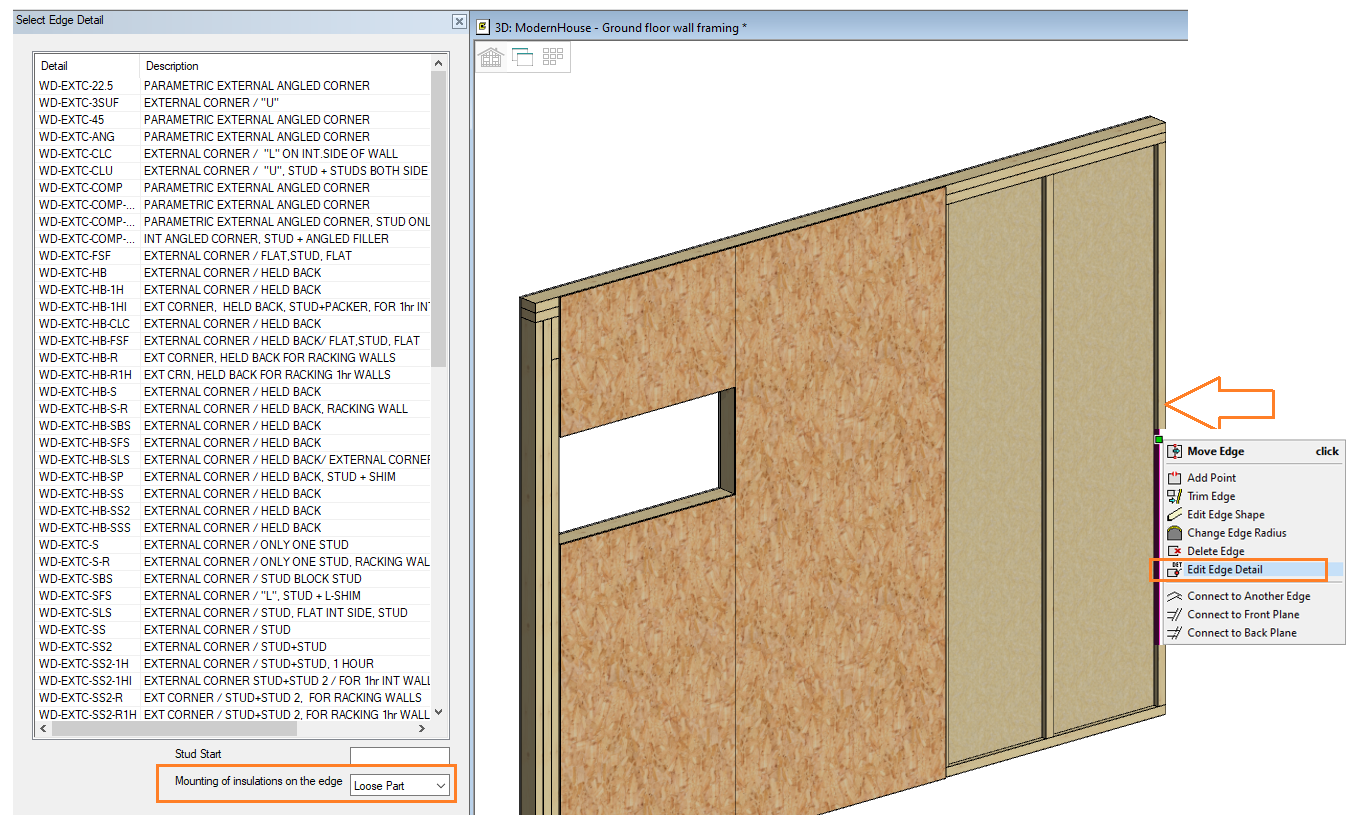Viewport: 1349px width, 815px height.
Task: Click the Delete Edge icon
Action: (1174, 551)
